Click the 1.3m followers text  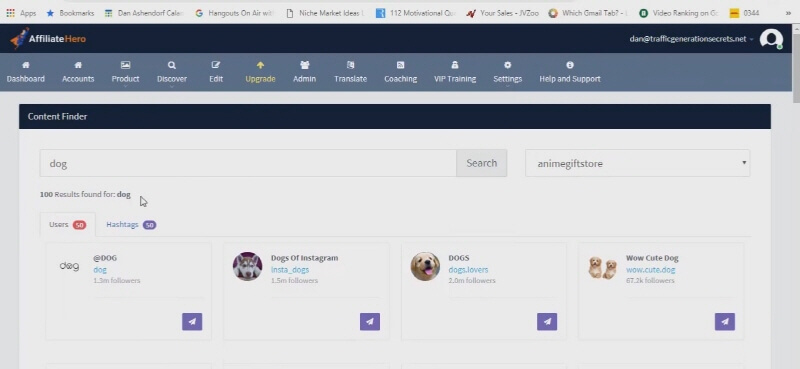point(116,280)
